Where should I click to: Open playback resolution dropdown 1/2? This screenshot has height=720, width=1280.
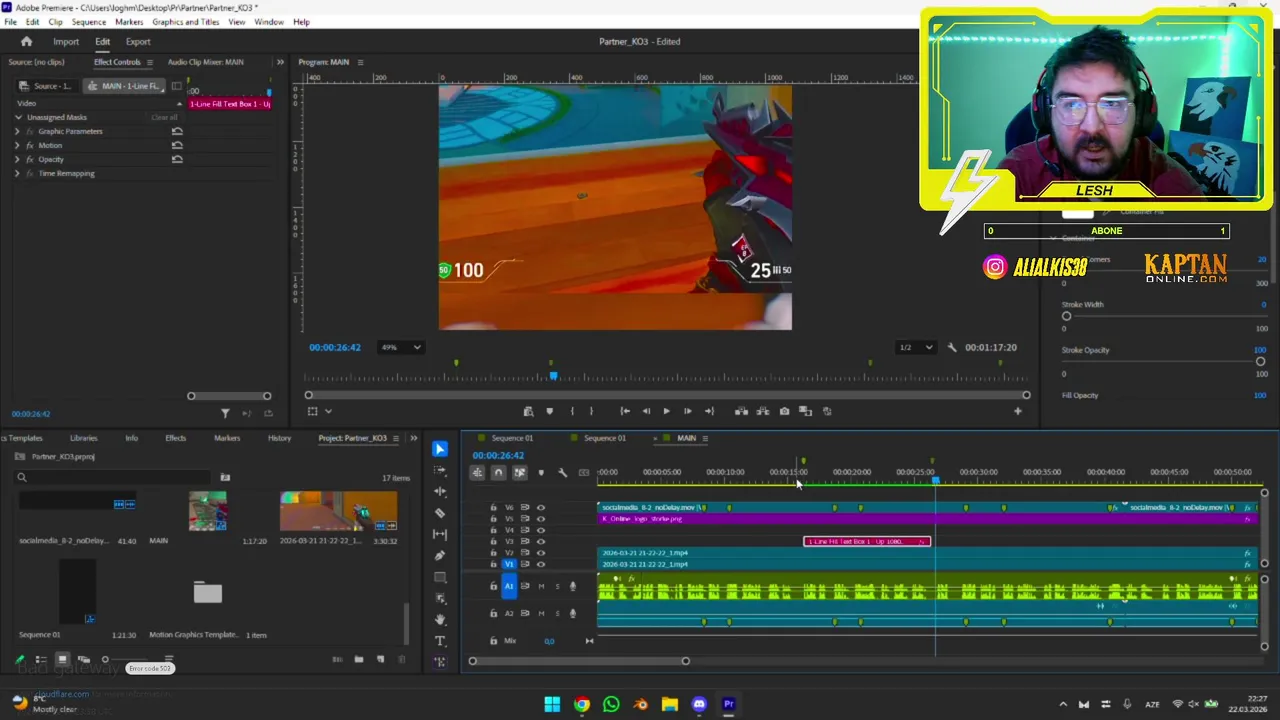(915, 347)
